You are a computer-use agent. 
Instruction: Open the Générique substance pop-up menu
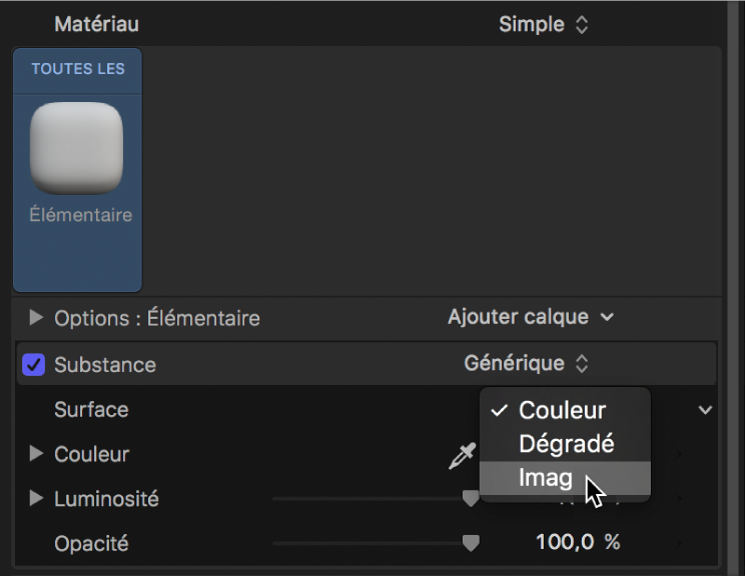[x=527, y=364]
